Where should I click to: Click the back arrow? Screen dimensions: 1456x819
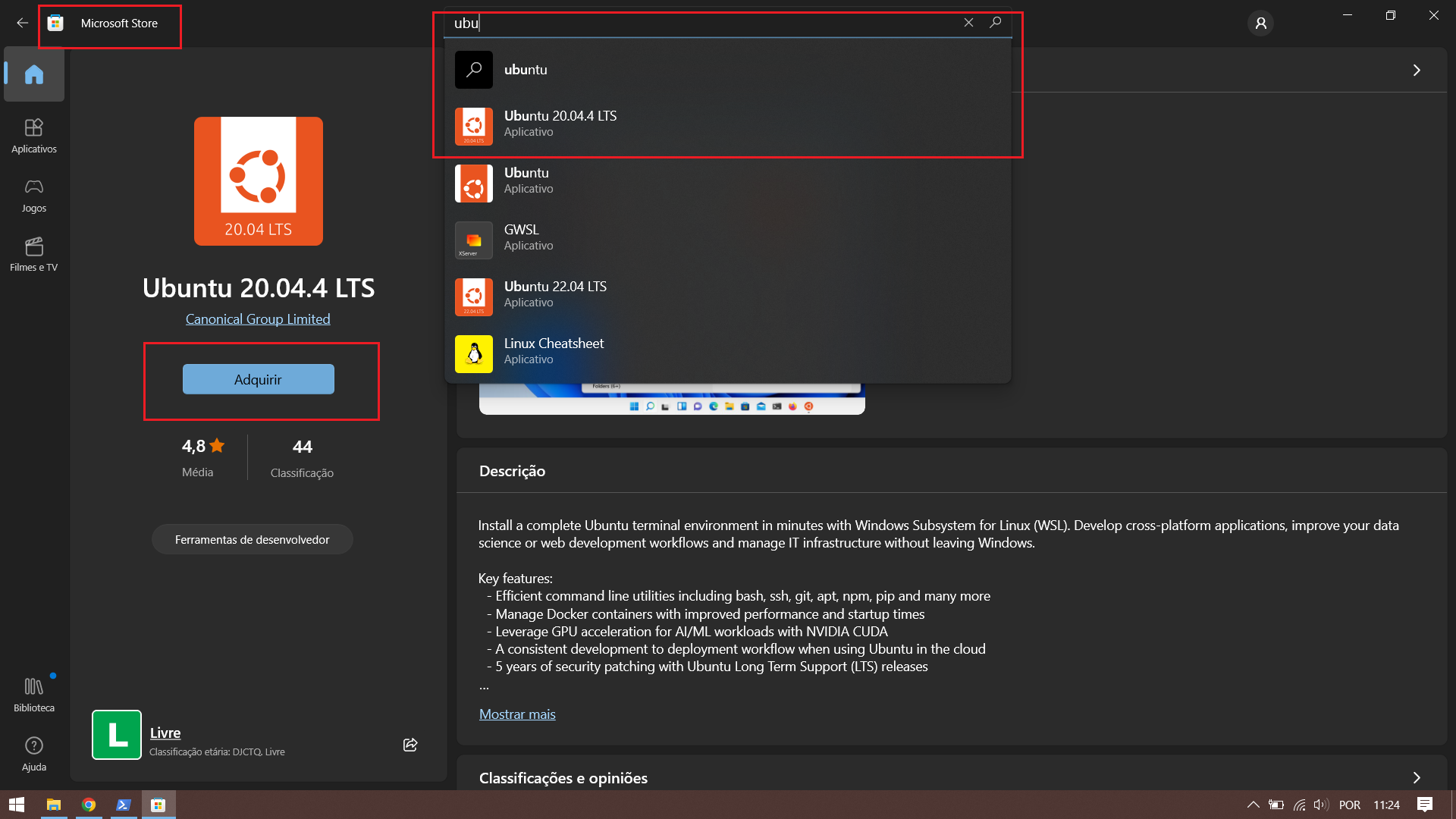tap(22, 23)
